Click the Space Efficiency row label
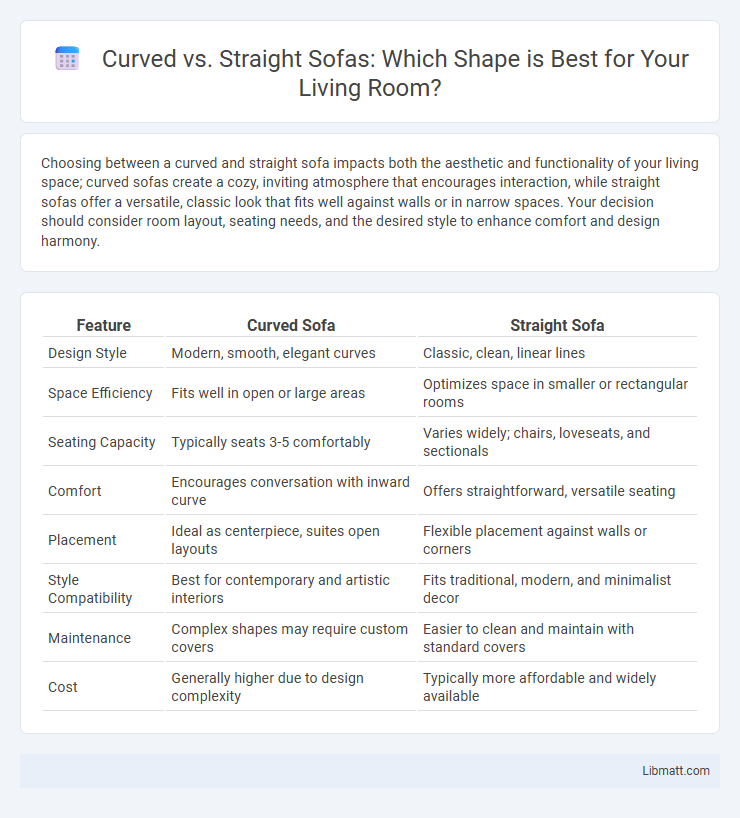 (100, 393)
